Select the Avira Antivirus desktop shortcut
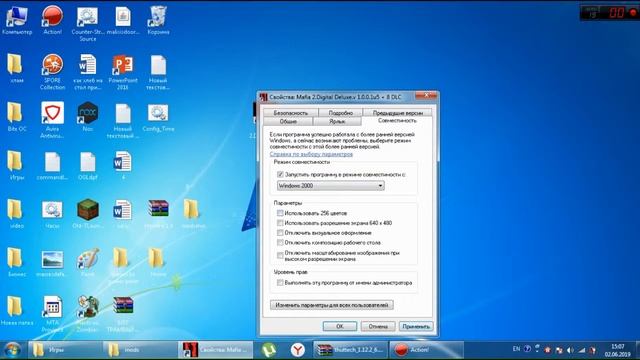This screenshot has width=640, height=360. [x=52, y=120]
